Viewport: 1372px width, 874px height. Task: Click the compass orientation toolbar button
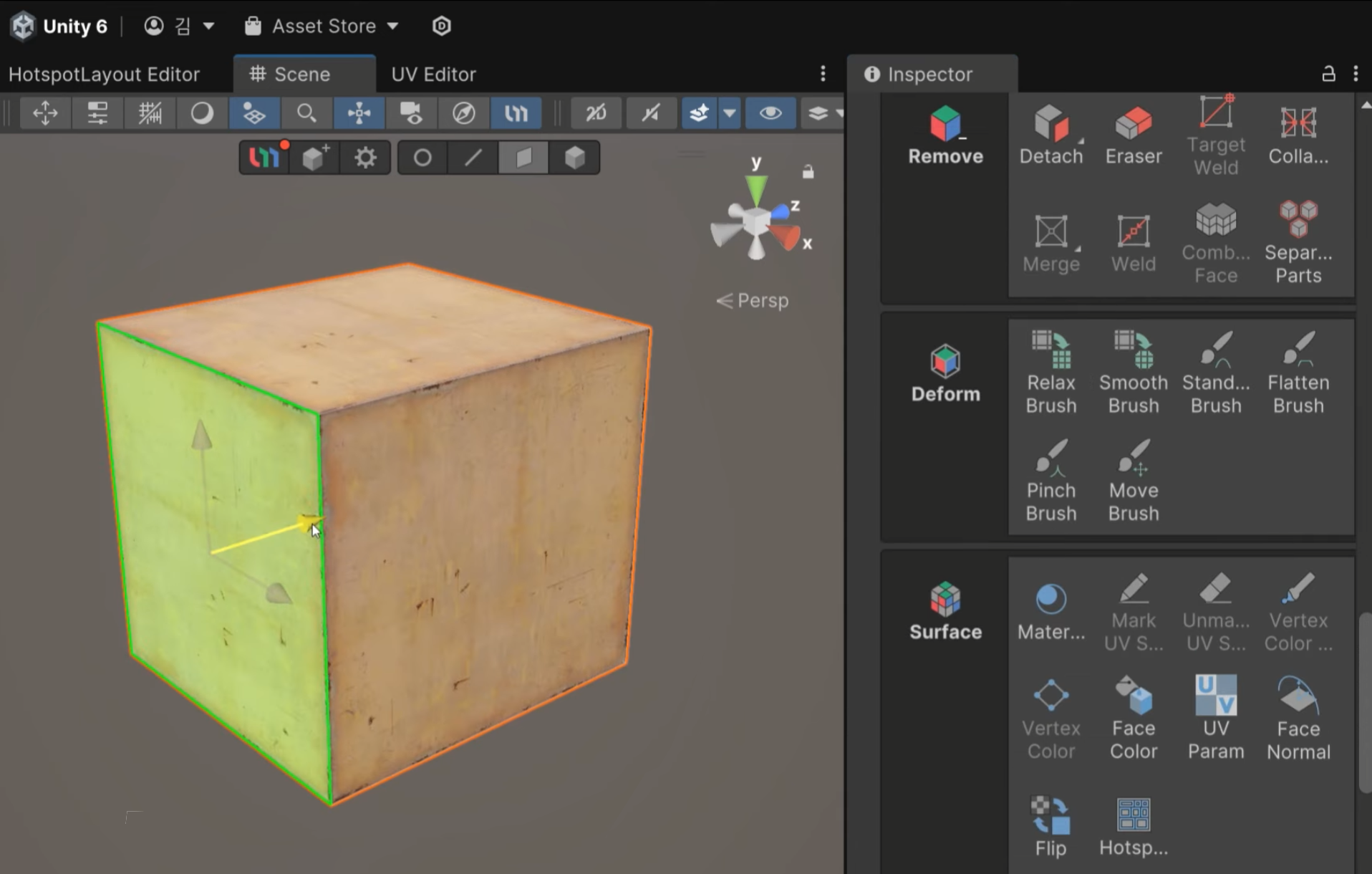[463, 113]
